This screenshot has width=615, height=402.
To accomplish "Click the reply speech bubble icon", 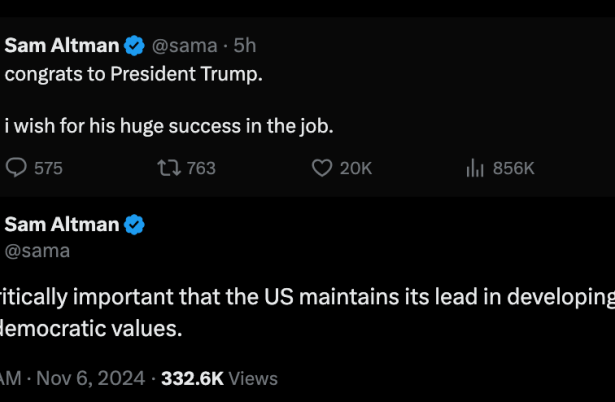I will 16,168.
